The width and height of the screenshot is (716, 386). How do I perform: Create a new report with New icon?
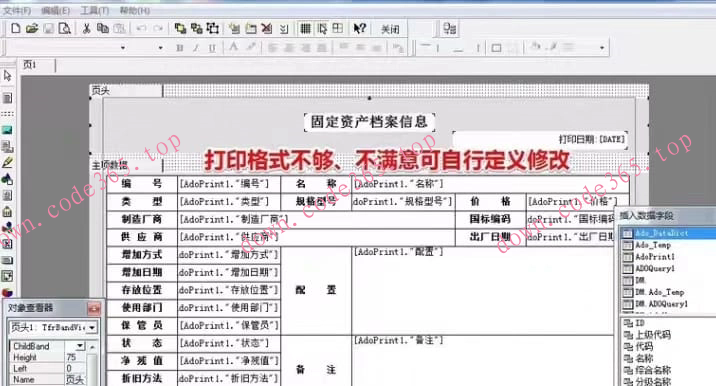click(16, 28)
